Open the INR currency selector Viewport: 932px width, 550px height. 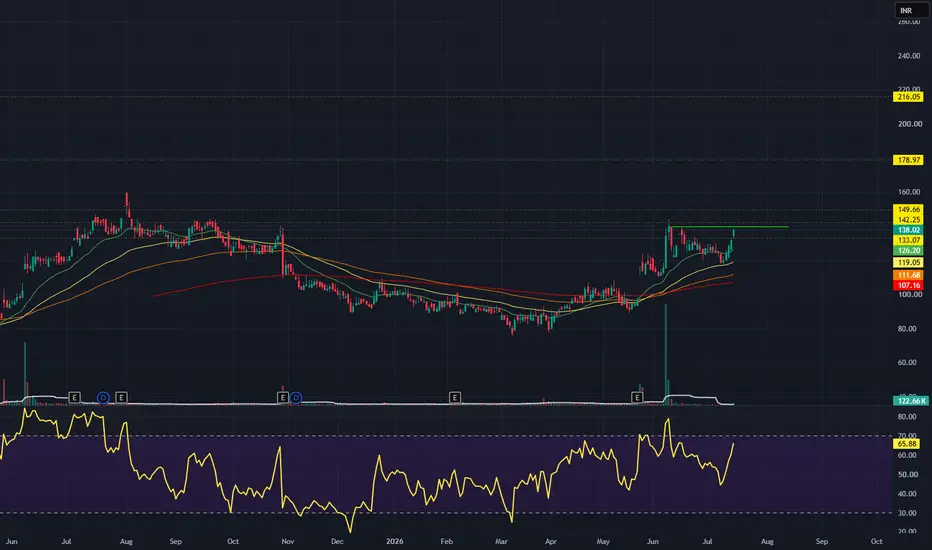(912, 10)
